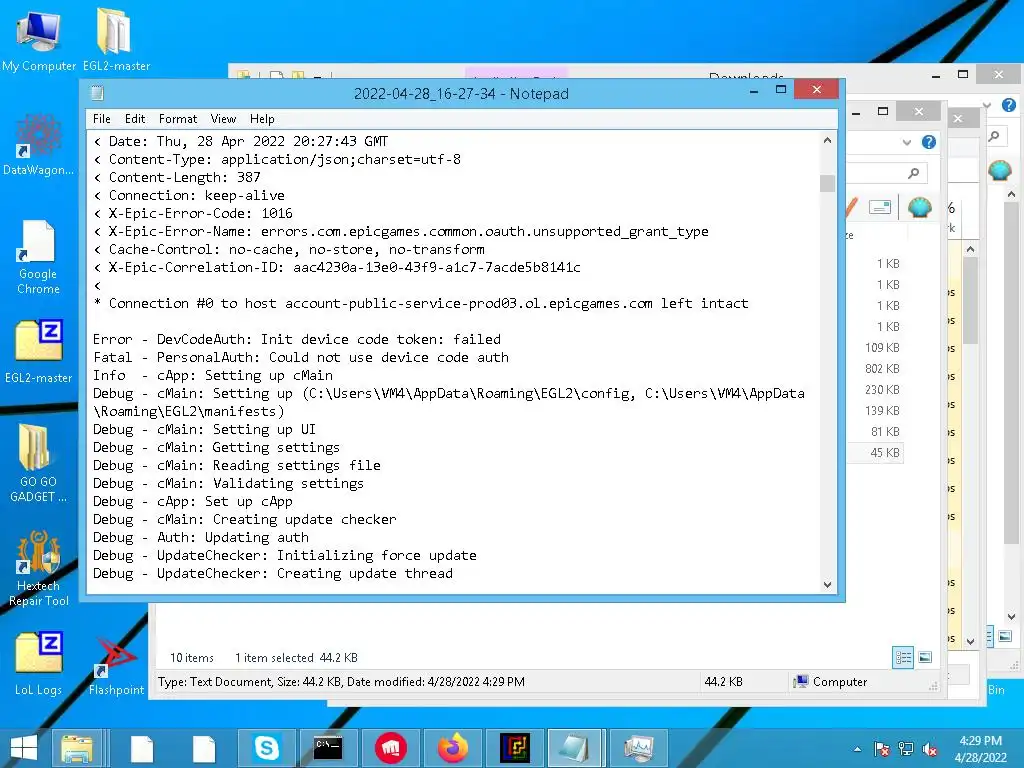Select the EGL2-master folder icon at top
The height and width of the screenshot is (768, 1024).
(x=116, y=40)
